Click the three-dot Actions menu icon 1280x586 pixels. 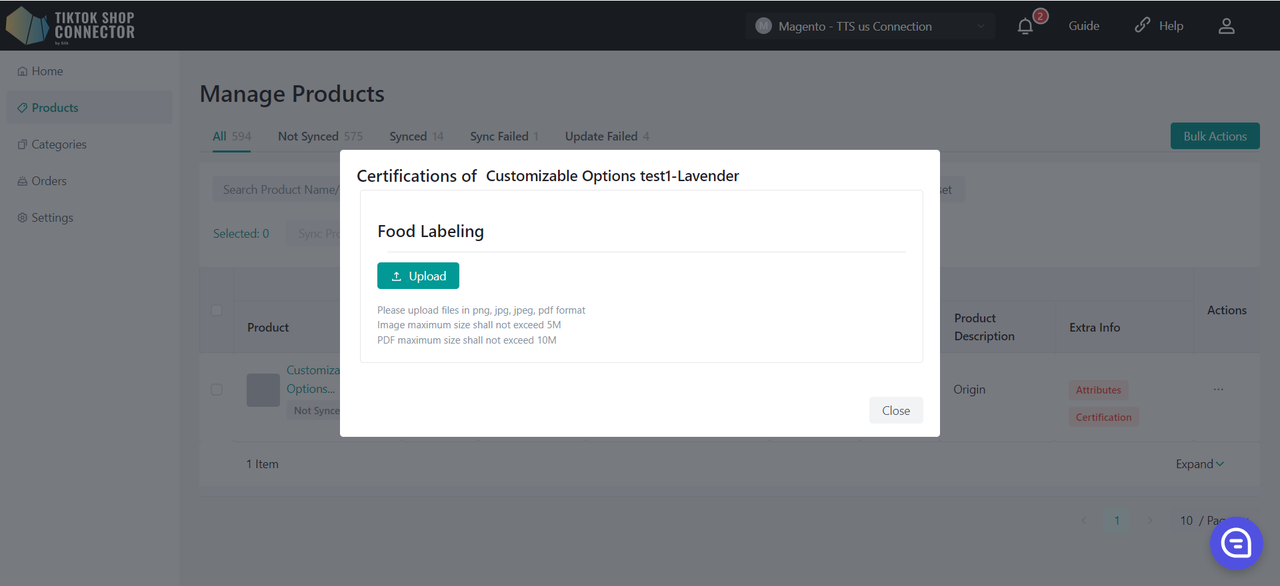pyautogui.click(x=1218, y=390)
